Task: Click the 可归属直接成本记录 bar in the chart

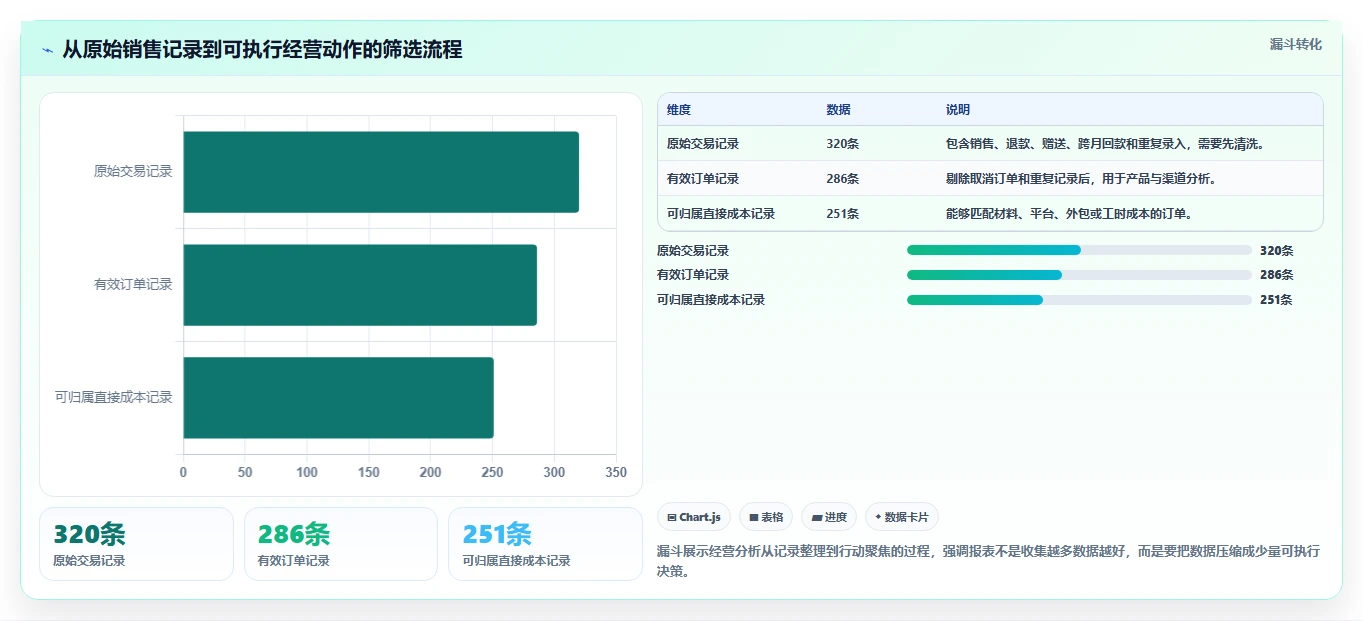Action: click(x=338, y=398)
